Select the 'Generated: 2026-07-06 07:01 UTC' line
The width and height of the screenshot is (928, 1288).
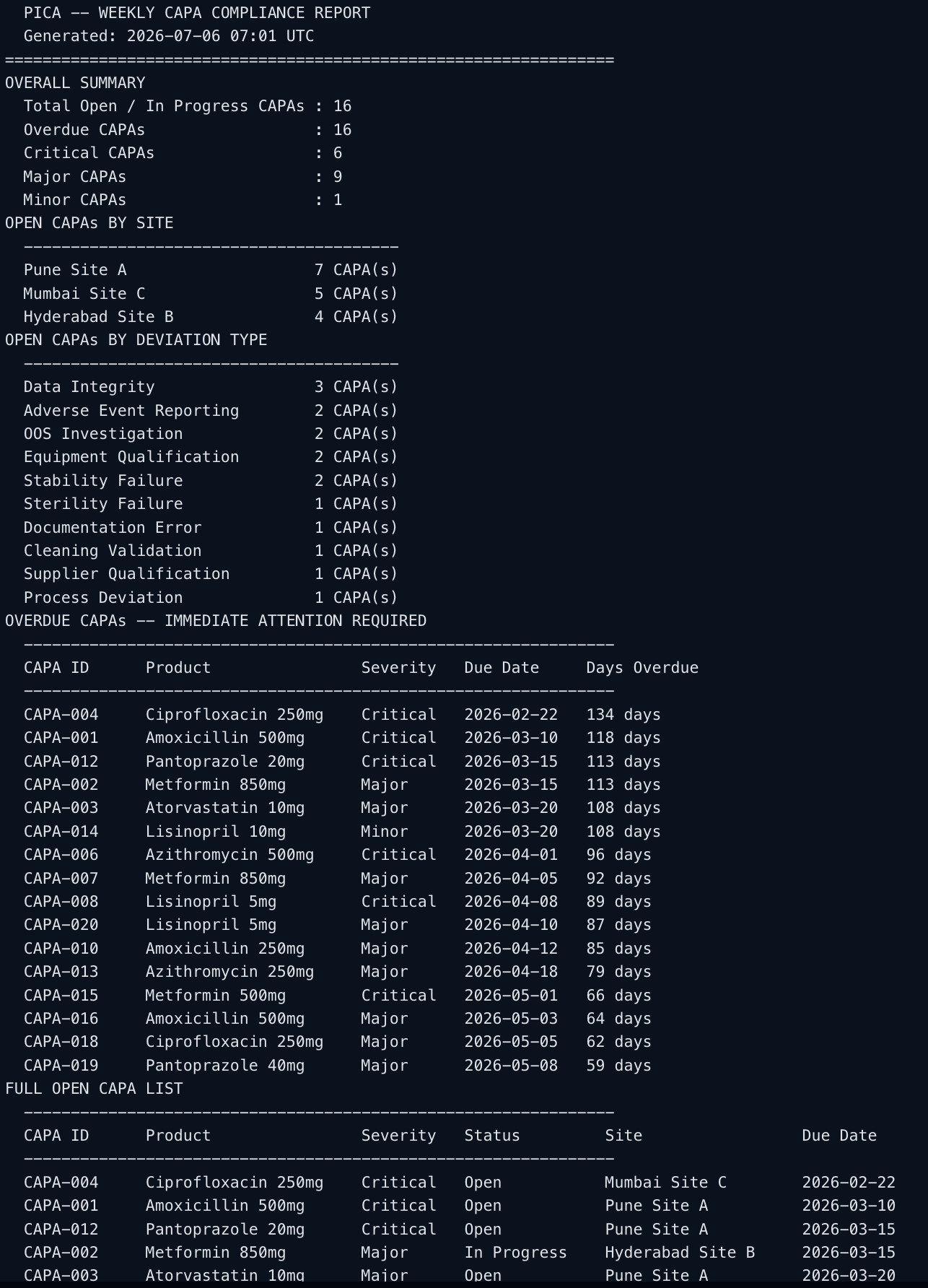click(169, 36)
